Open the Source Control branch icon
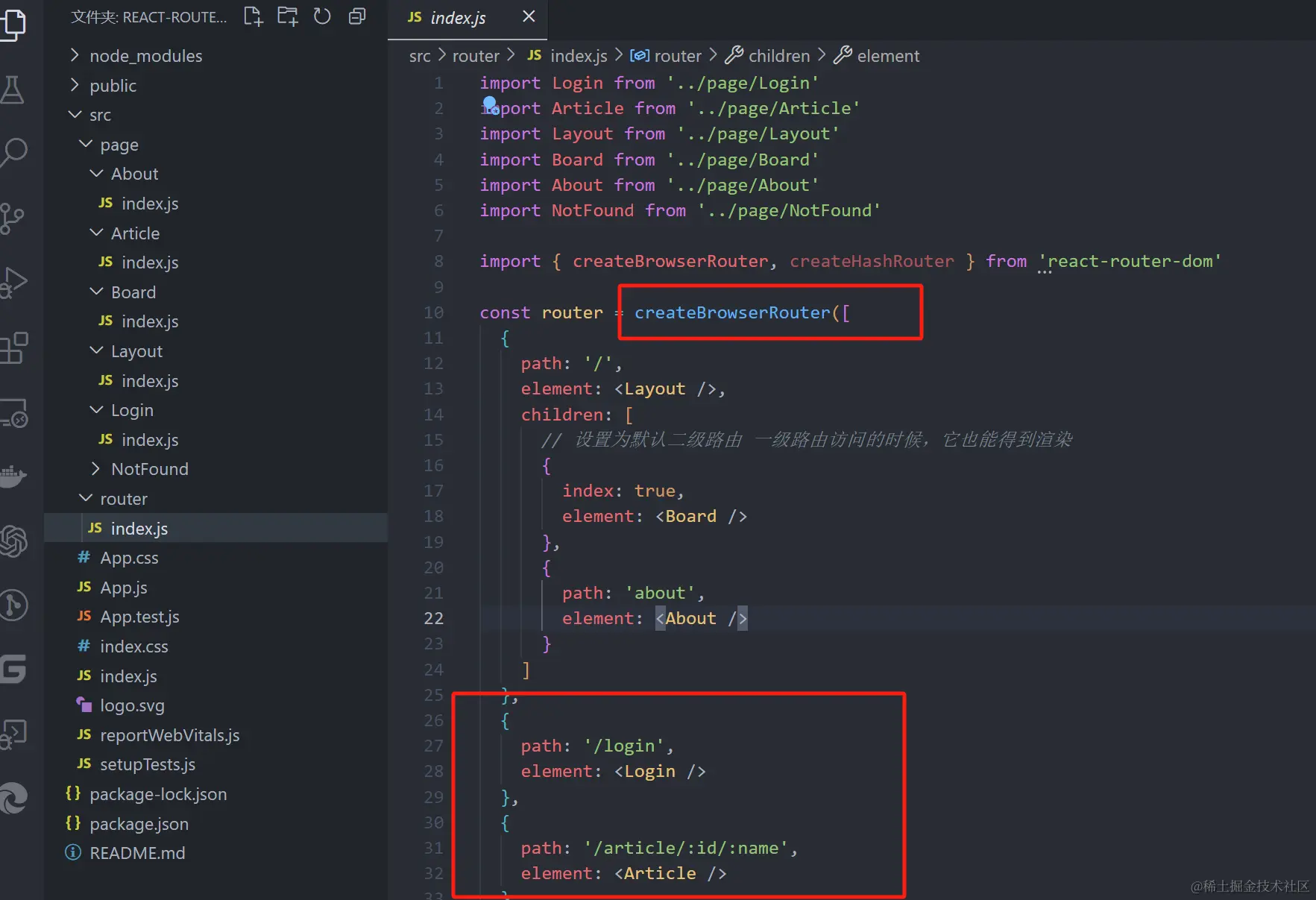The image size is (1316, 900). point(13,218)
